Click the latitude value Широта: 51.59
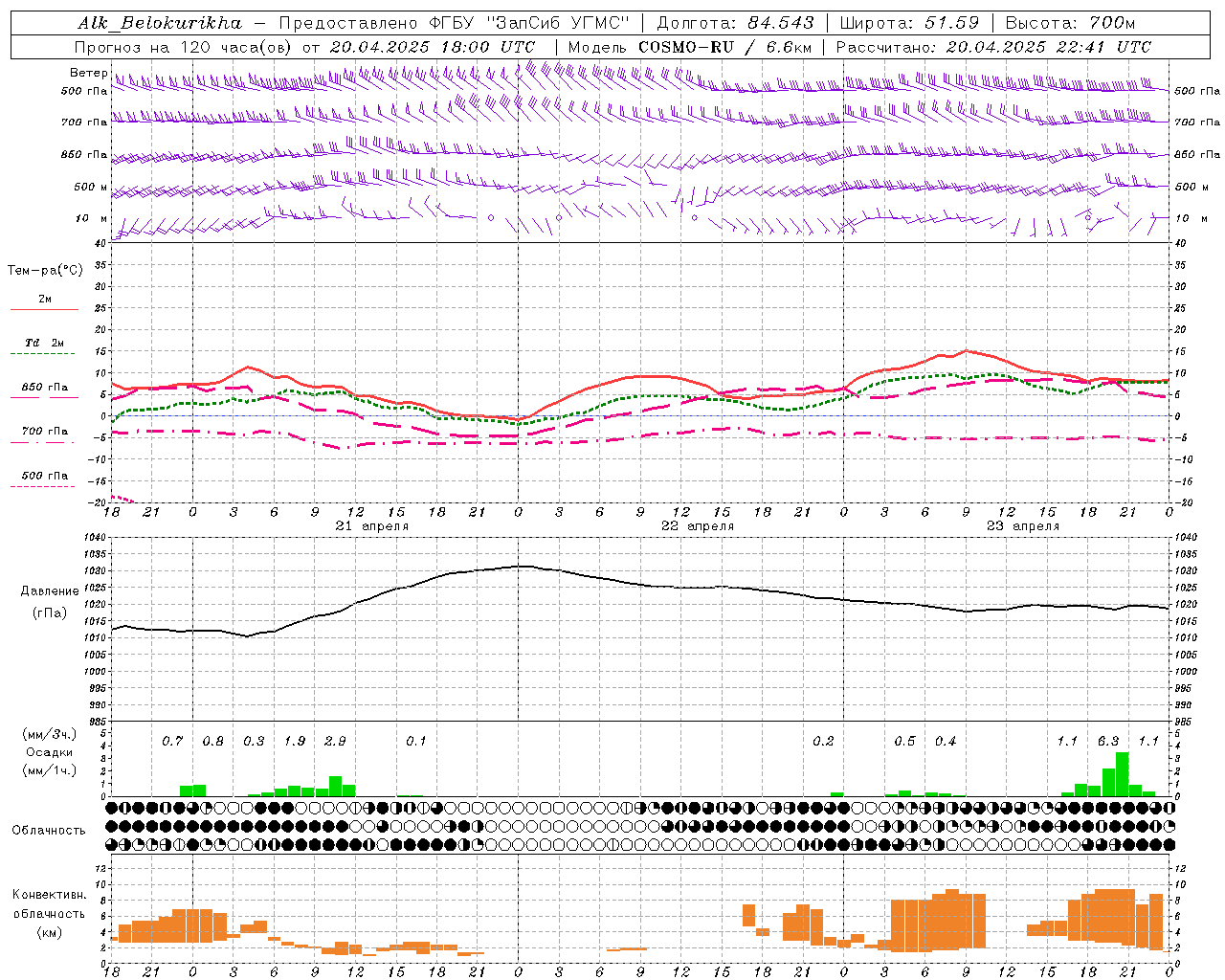 908,23
